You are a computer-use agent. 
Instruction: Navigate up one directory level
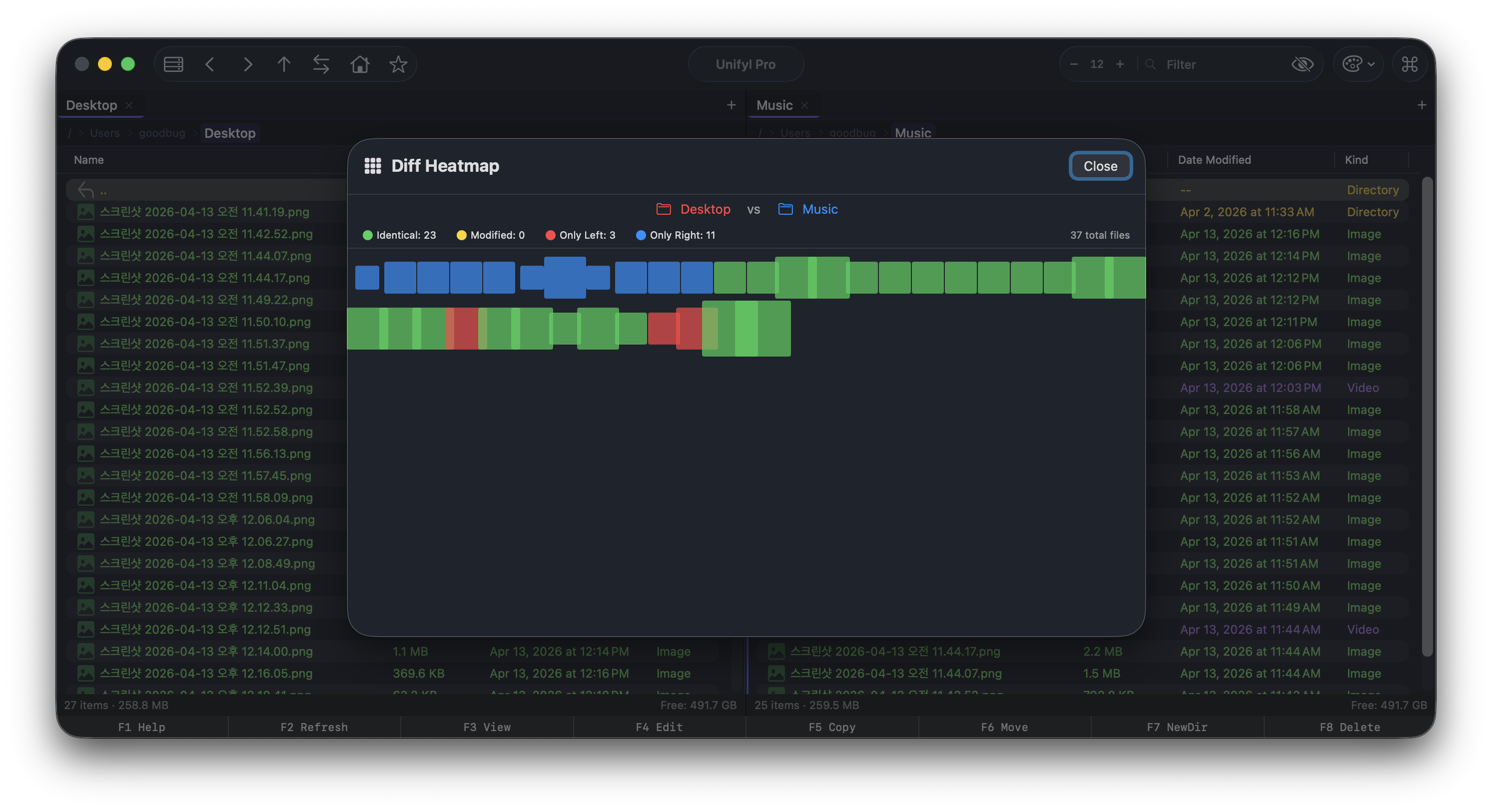point(284,64)
